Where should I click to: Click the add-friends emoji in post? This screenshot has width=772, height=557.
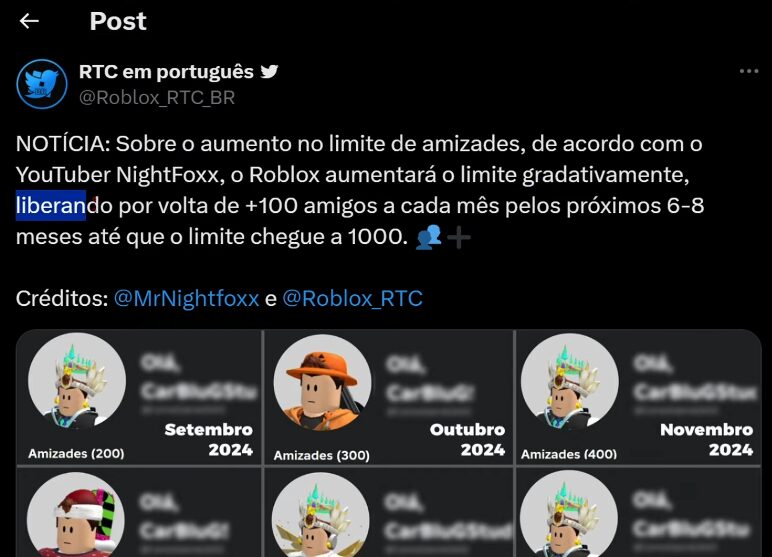tap(443, 238)
